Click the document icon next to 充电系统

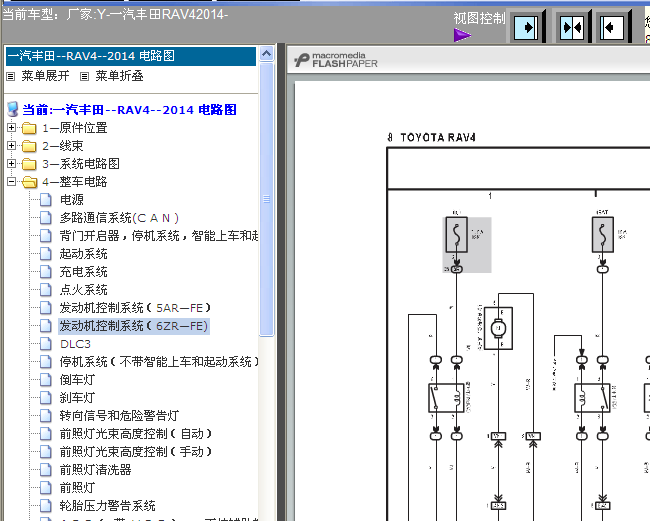click(46, 272)
